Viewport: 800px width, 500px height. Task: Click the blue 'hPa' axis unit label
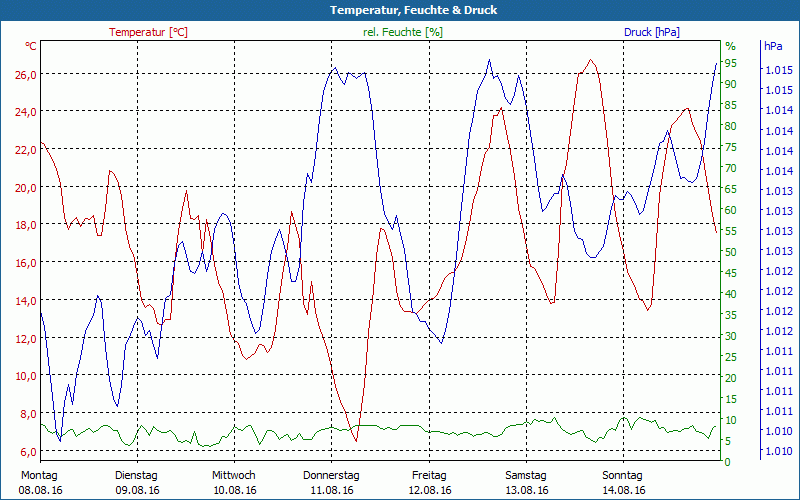pyautogui.click(x=774, y=46)
